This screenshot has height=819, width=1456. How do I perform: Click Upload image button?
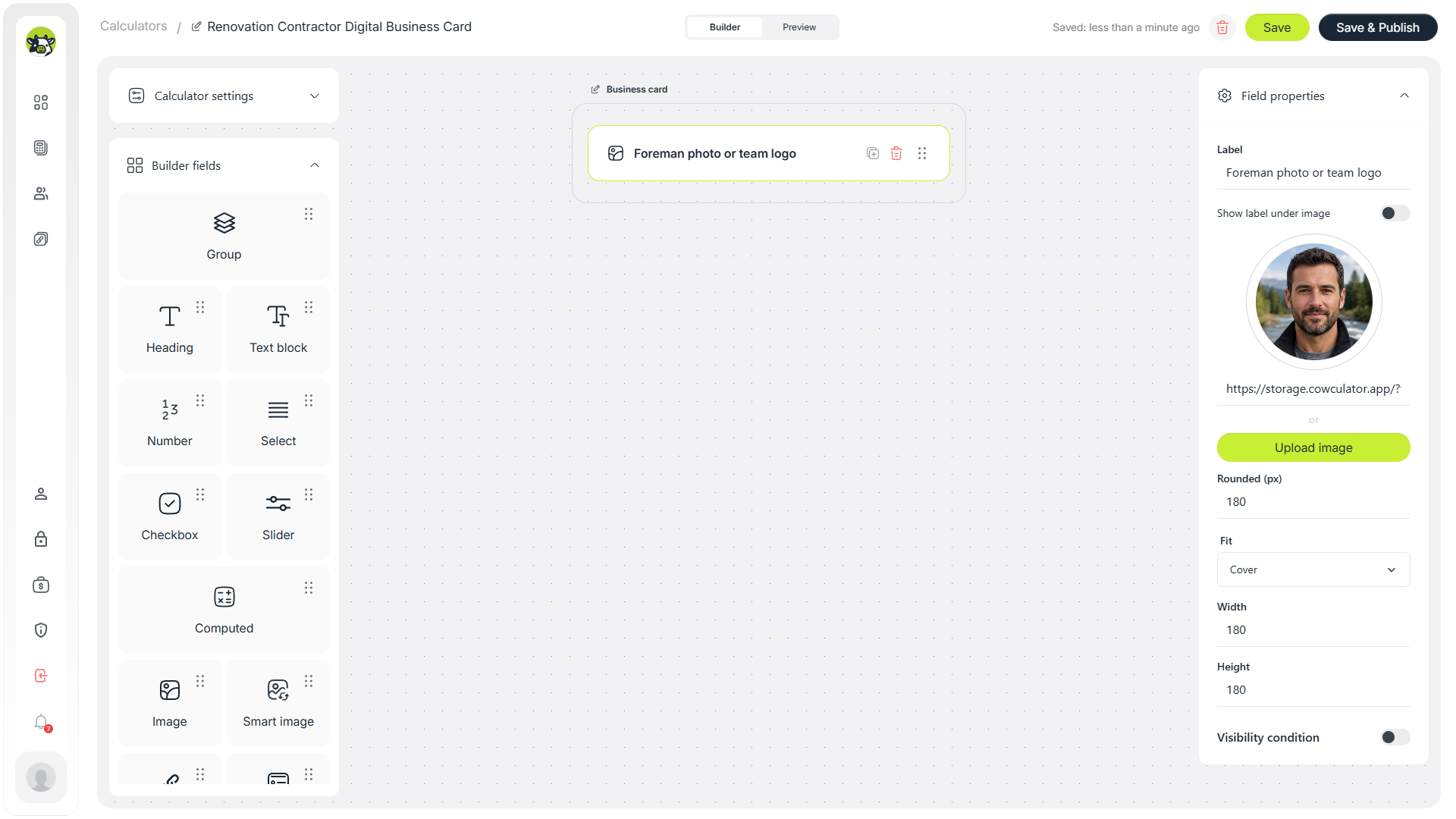coord(1313,447)
